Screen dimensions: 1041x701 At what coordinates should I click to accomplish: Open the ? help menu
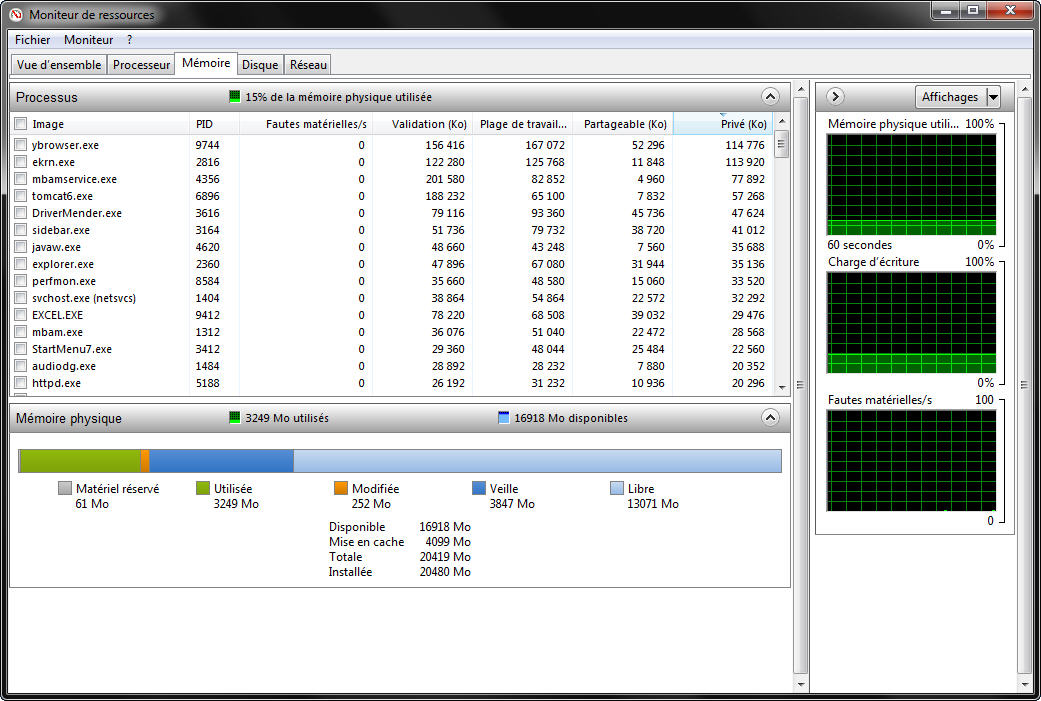(129, 40)
